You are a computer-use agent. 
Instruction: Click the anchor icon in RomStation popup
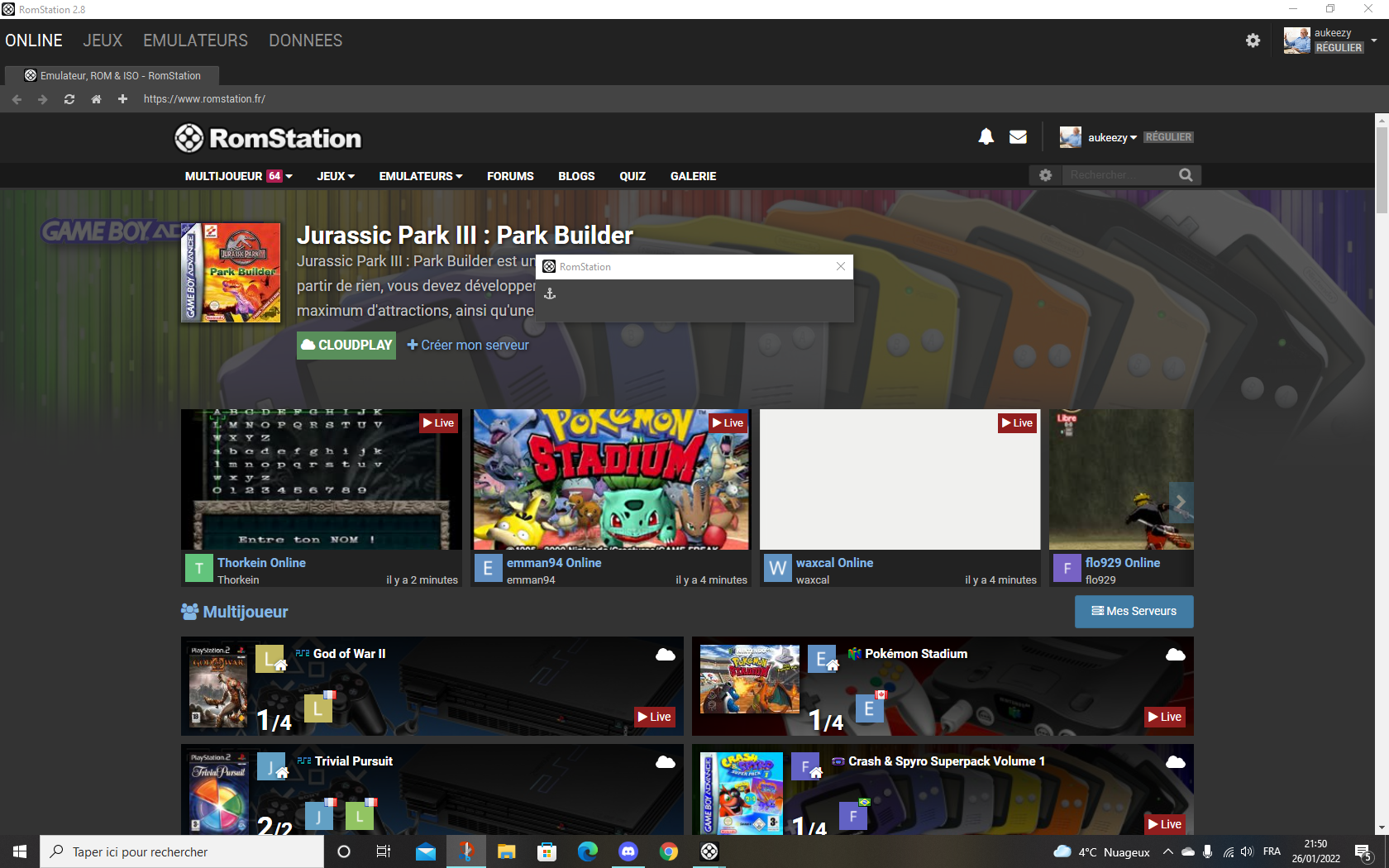[550, 293]
